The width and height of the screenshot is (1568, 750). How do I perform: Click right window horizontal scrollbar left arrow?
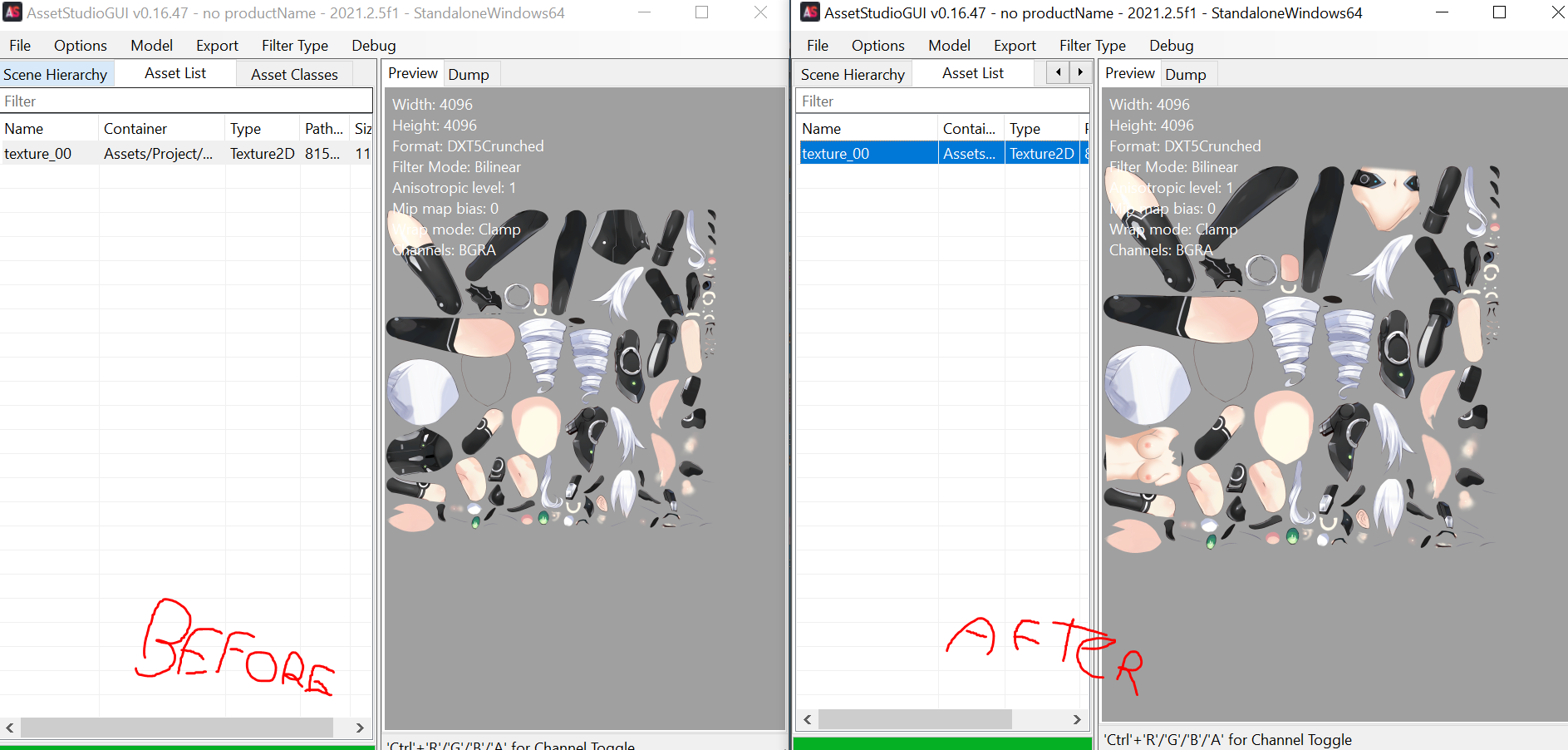[808, 719]
